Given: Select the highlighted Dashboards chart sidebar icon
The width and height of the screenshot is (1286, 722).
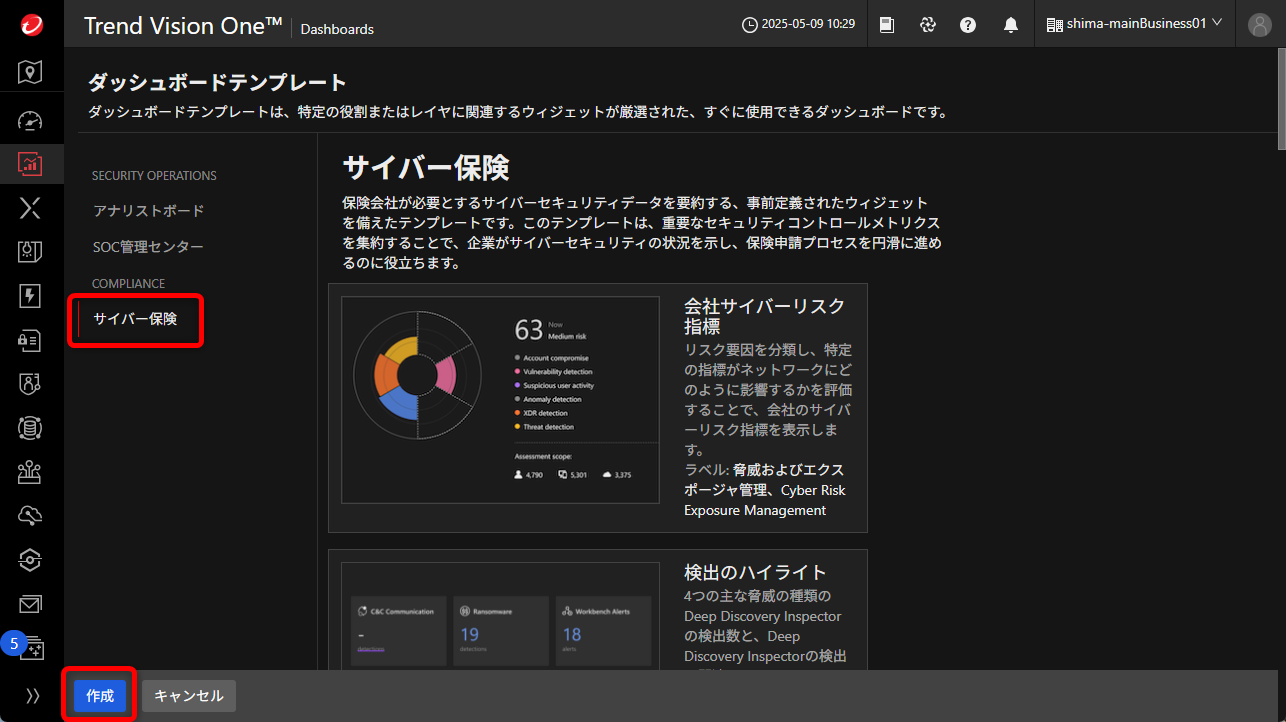Looking at the screenshot, I should (x=31, y=163).
